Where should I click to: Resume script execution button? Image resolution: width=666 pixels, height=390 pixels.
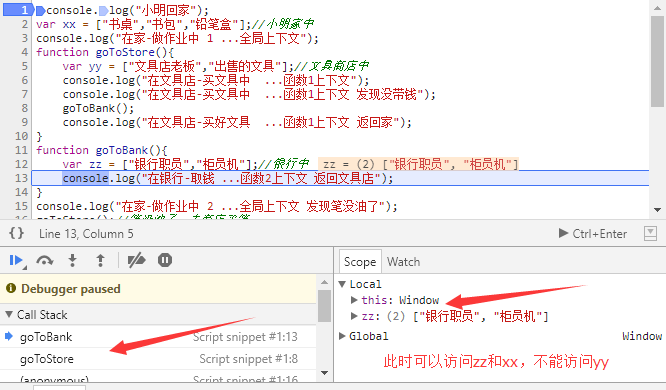click(x=17, y=260)
